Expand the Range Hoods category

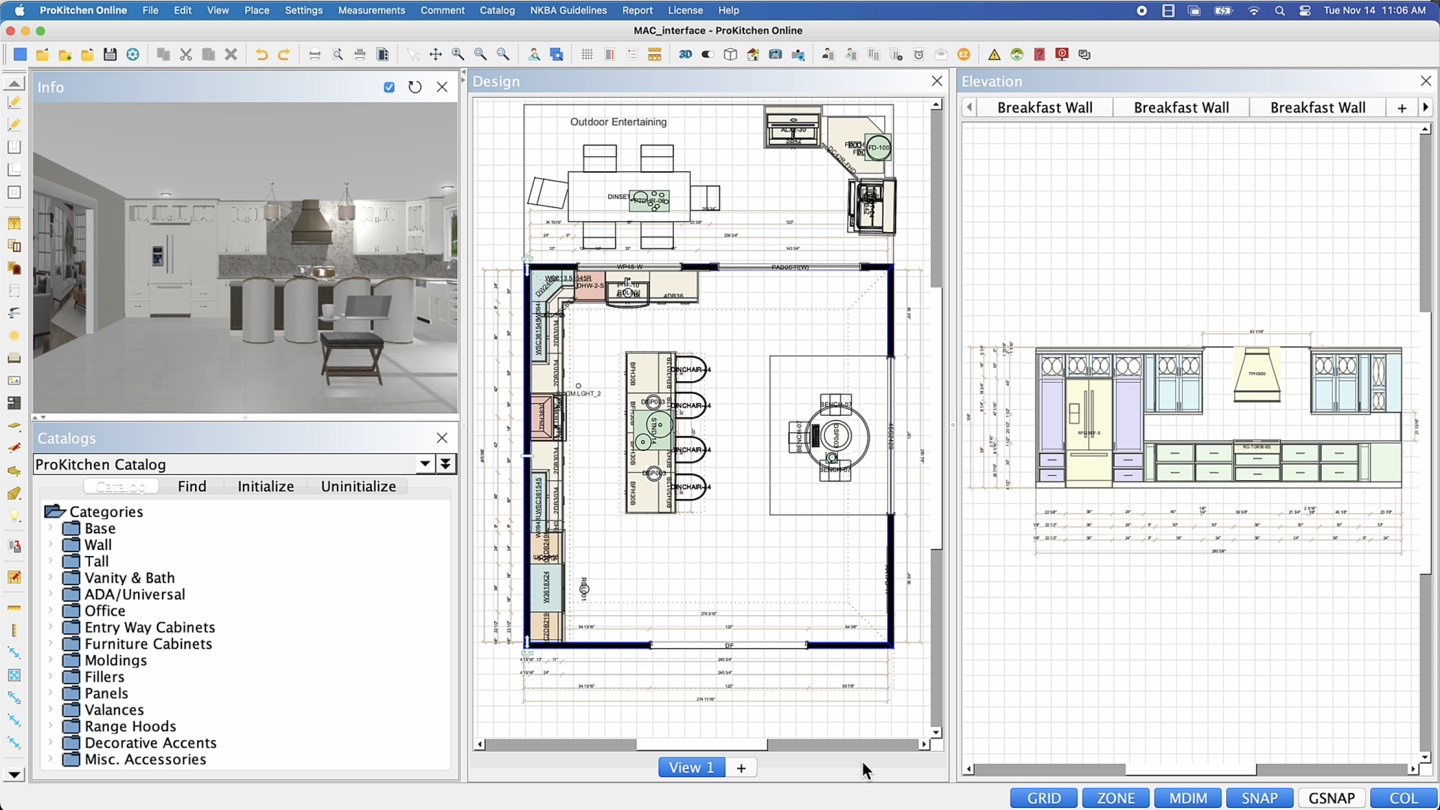(51, 726)
